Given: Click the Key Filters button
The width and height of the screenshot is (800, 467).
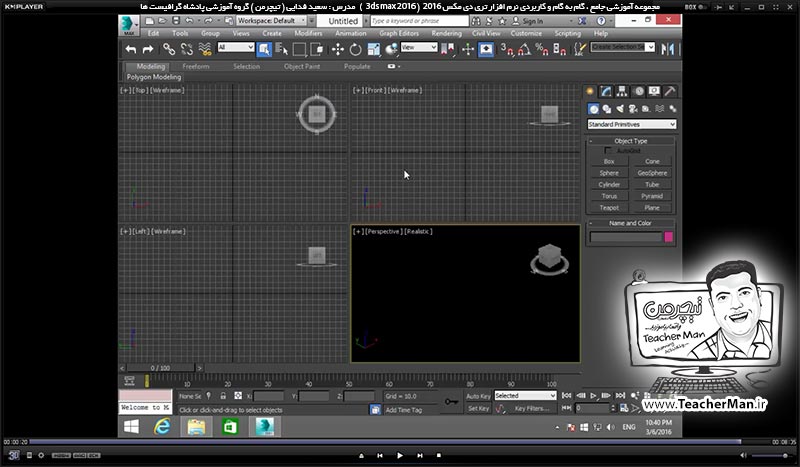Looking at the screenshot, I should 532,408.
